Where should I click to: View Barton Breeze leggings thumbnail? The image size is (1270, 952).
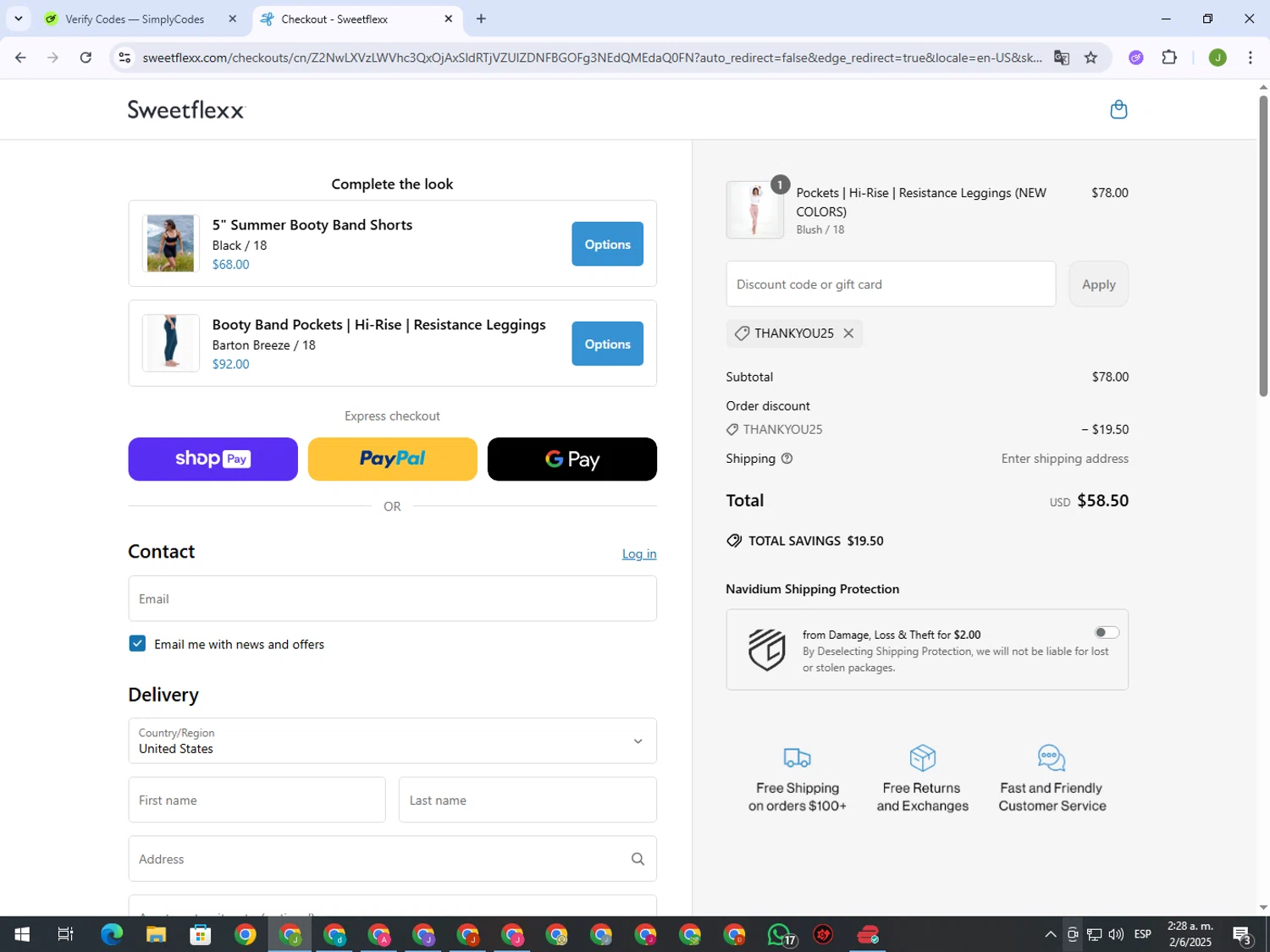[x=170, y=344]
